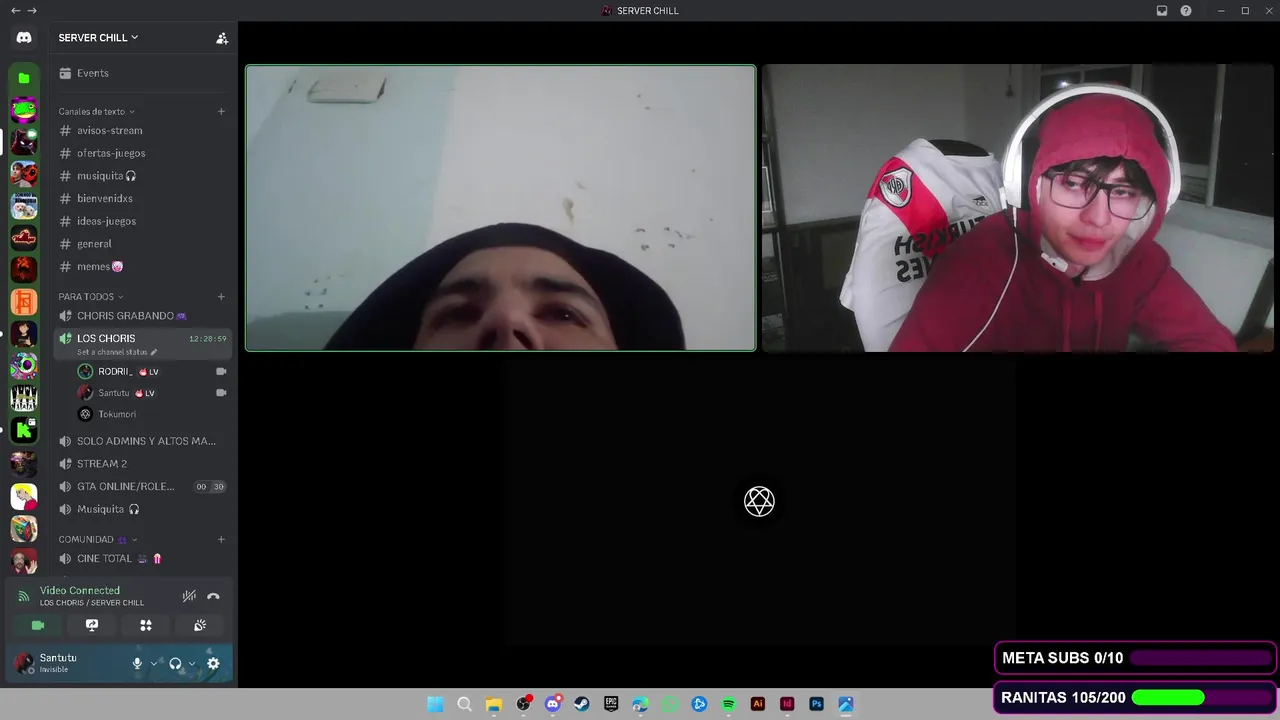The height and width of the screenshot is (720, 1280).
Task: Share your screen
Action: pos(92,625)
